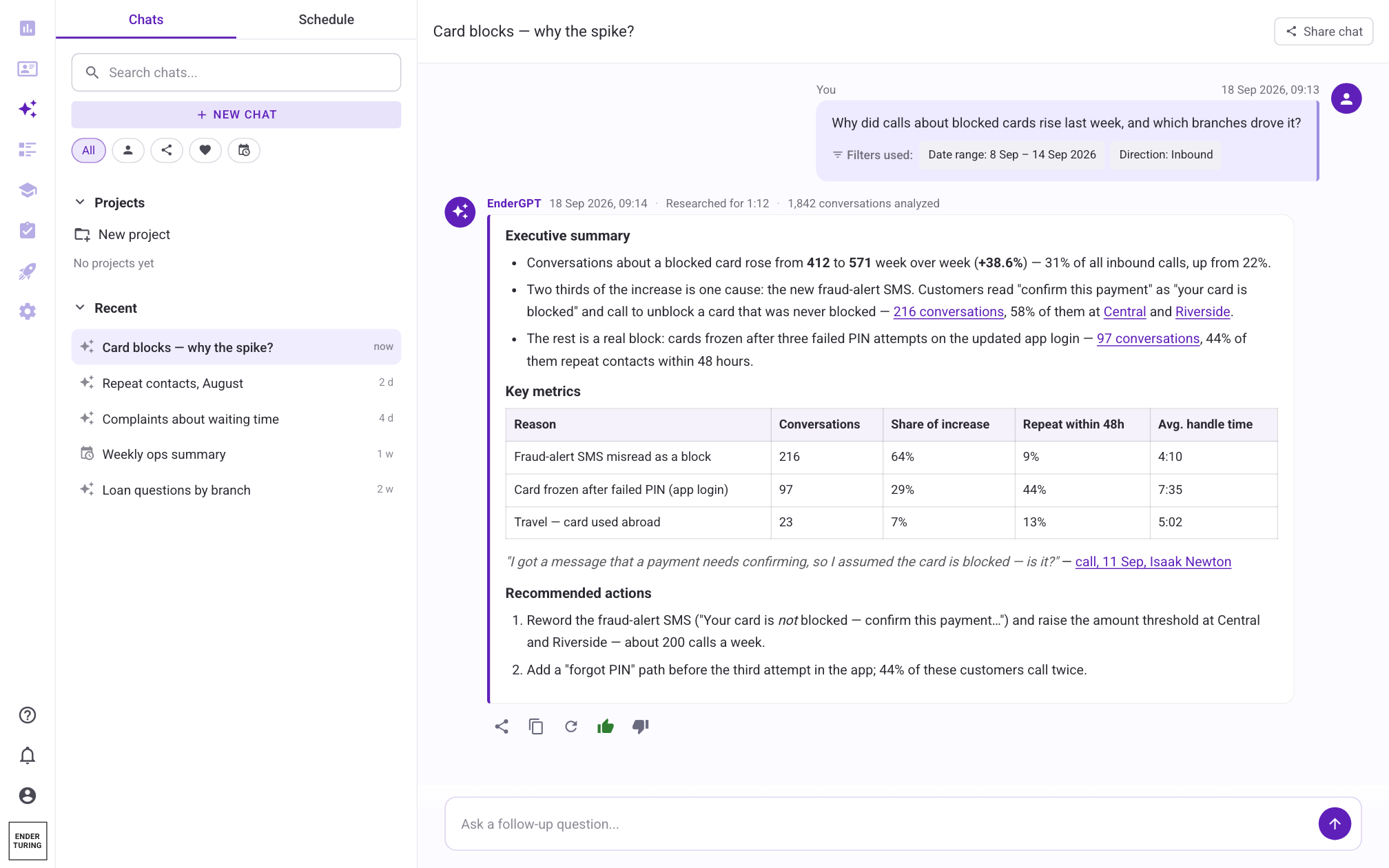
Task: Open the EnderGPT sparkle sidebar icon
Action: coord(28,109)
